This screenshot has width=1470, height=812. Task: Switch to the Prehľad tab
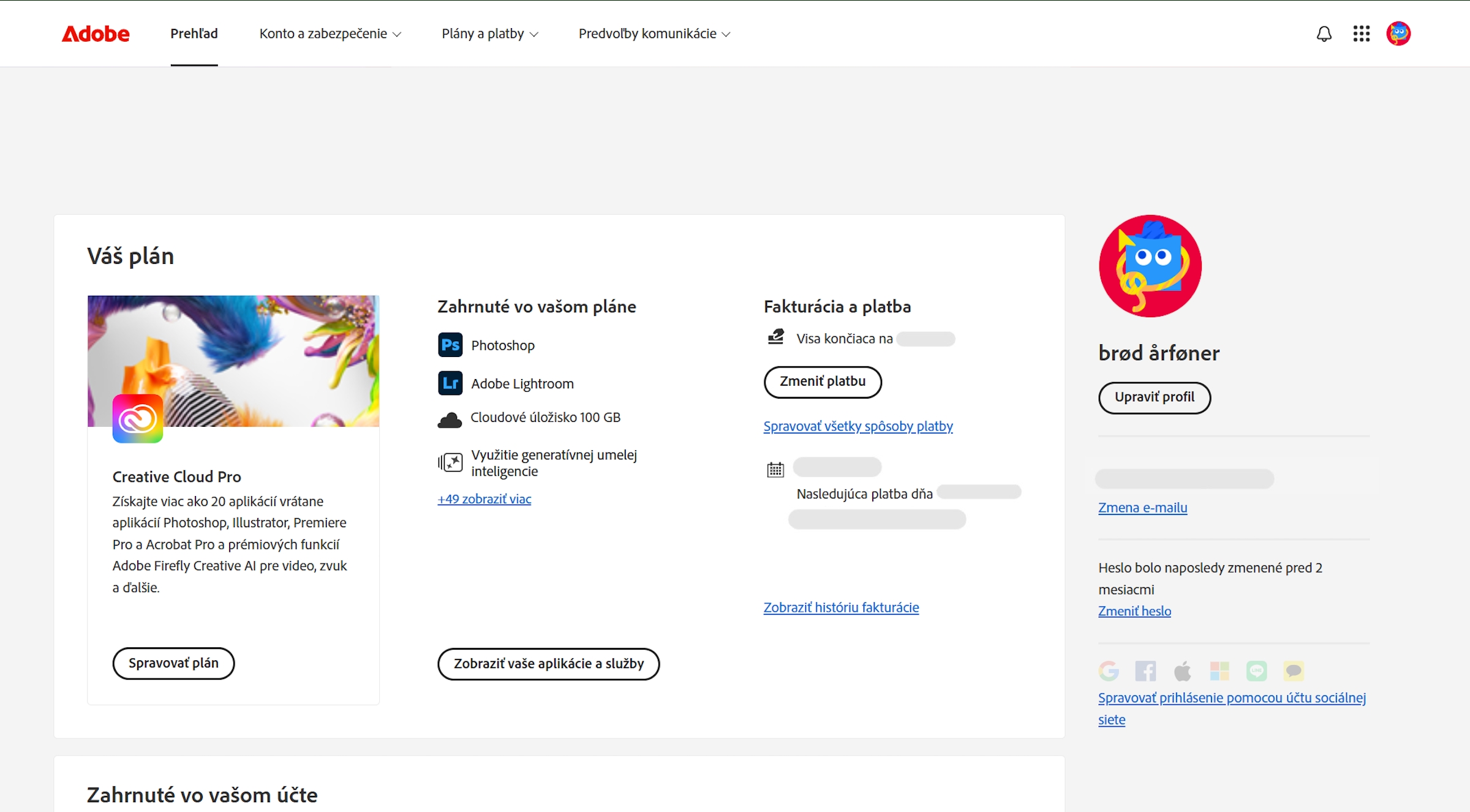click(x=194, y=34)
